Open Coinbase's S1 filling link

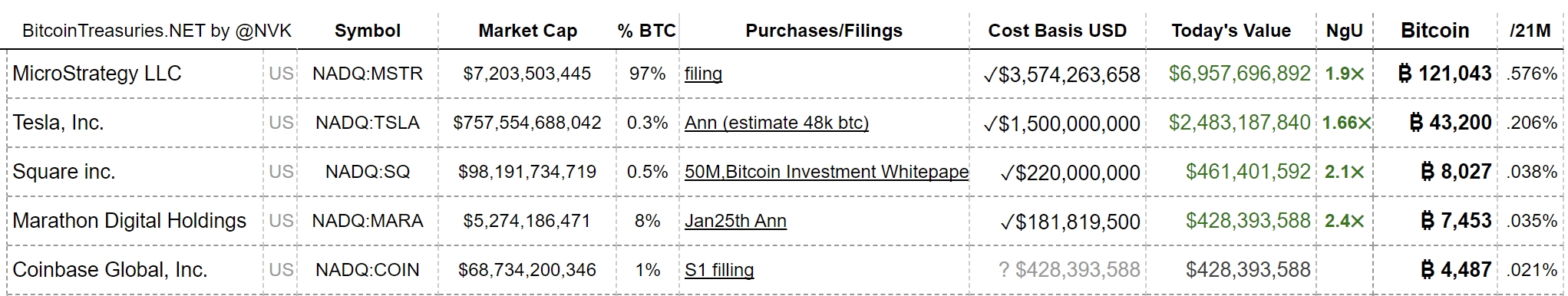coord(719,270)
